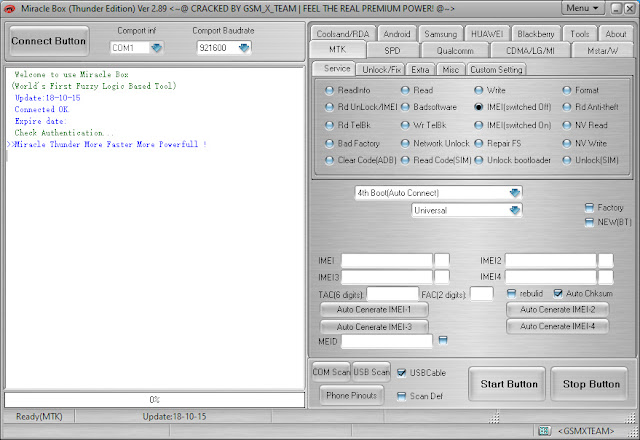Switch to the Coolsand/RDA tab
640x440 pixels.
(x=342, y=34)
